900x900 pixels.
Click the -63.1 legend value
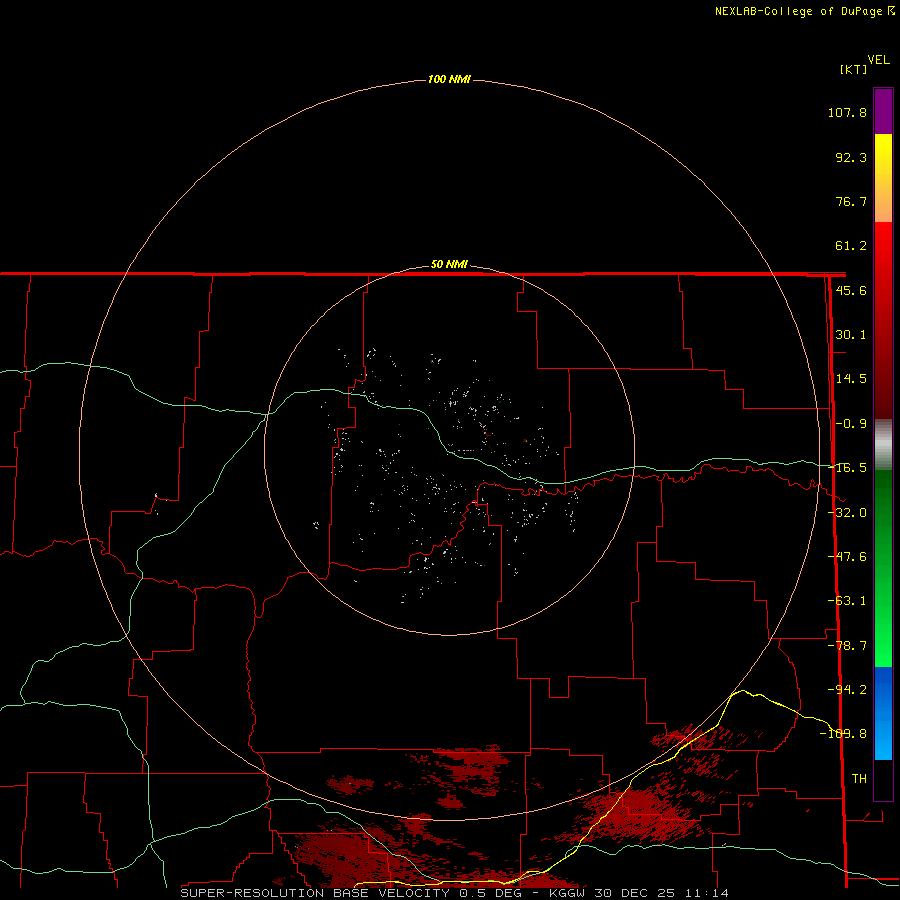tap(847, 601)
